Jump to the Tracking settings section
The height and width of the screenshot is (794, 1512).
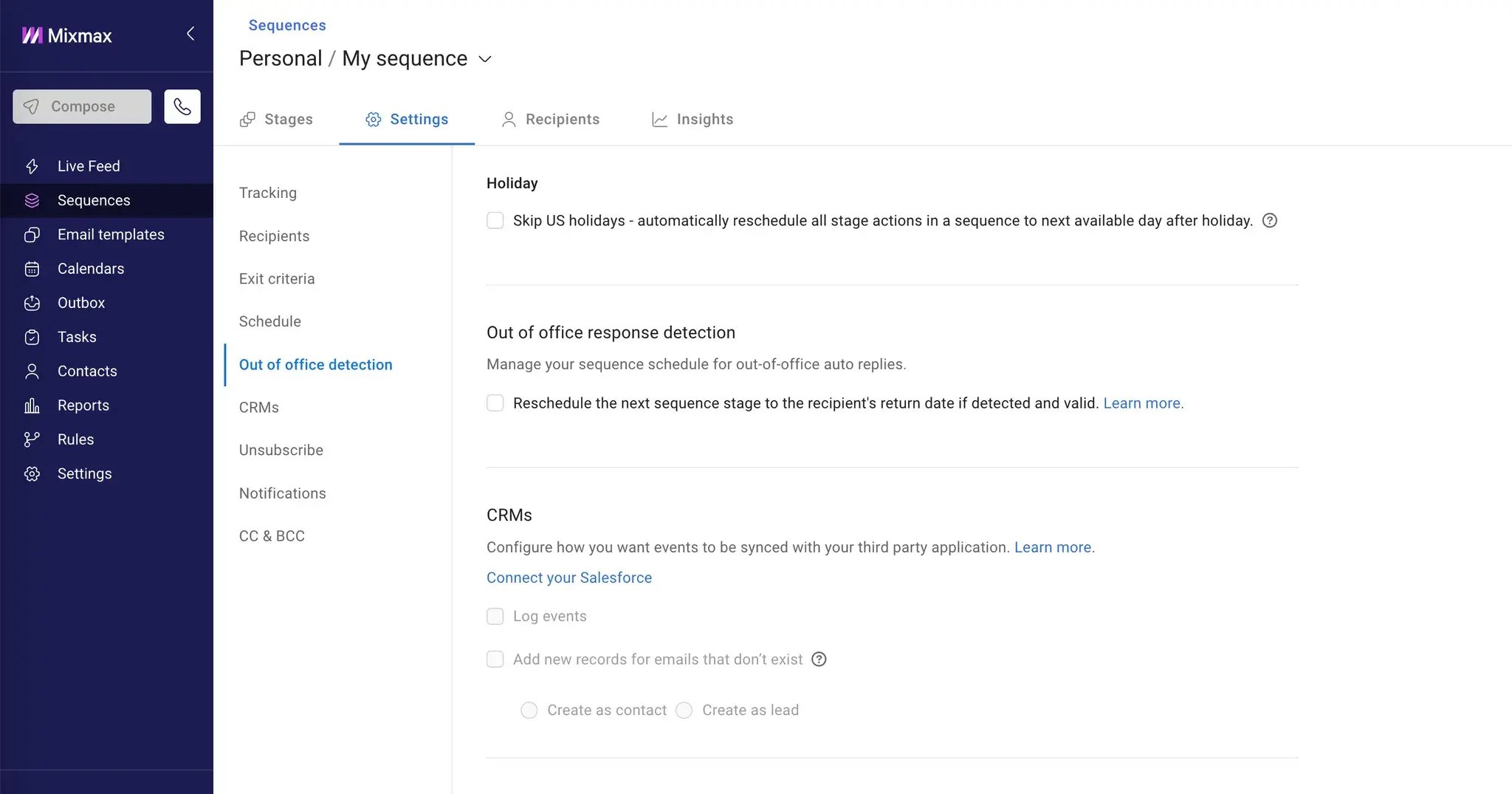point(268,193)
